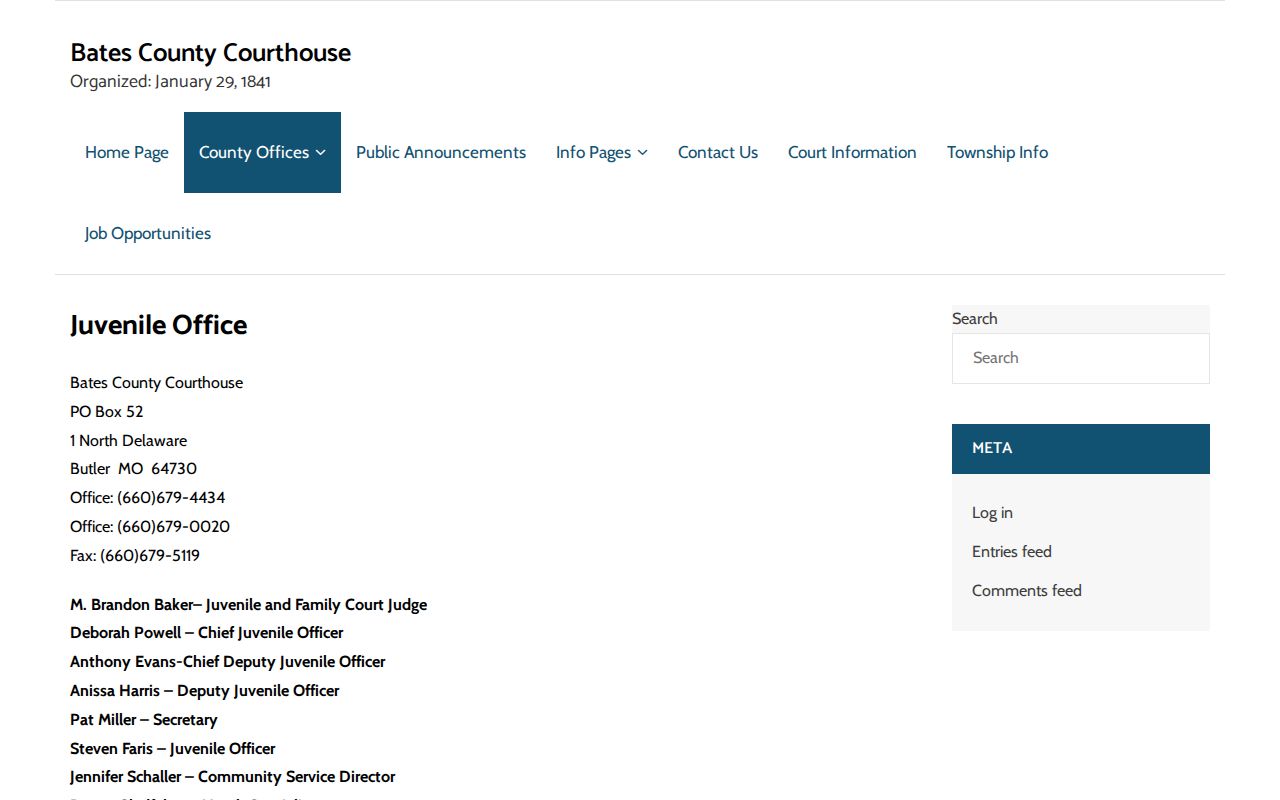The width and height of the screenshot is (1280, 800).
Task: Click the Juvenile Office heading
Action: click(x=158, y=325)
